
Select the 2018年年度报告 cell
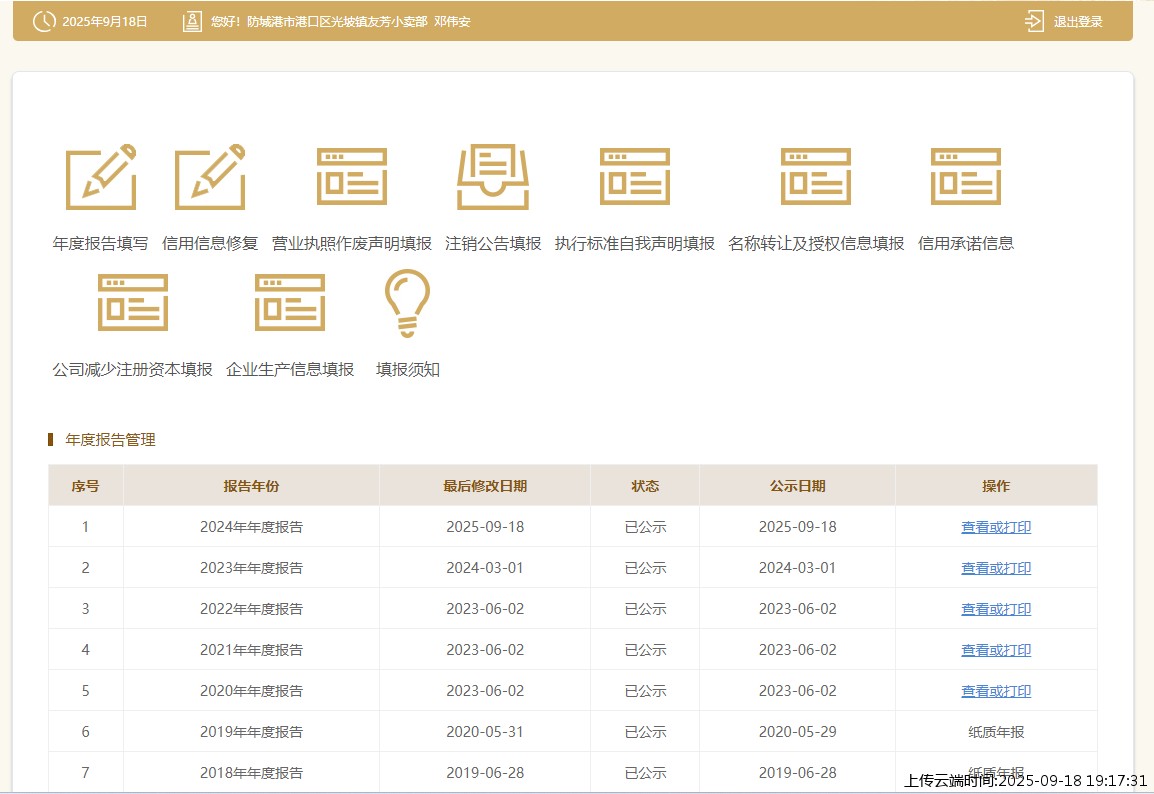[251, 773]
